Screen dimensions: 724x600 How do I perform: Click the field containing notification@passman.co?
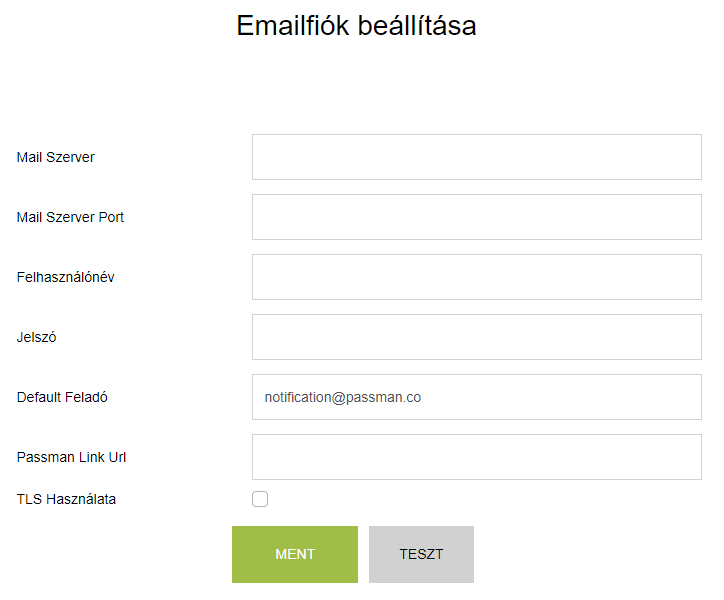point(476,397)
